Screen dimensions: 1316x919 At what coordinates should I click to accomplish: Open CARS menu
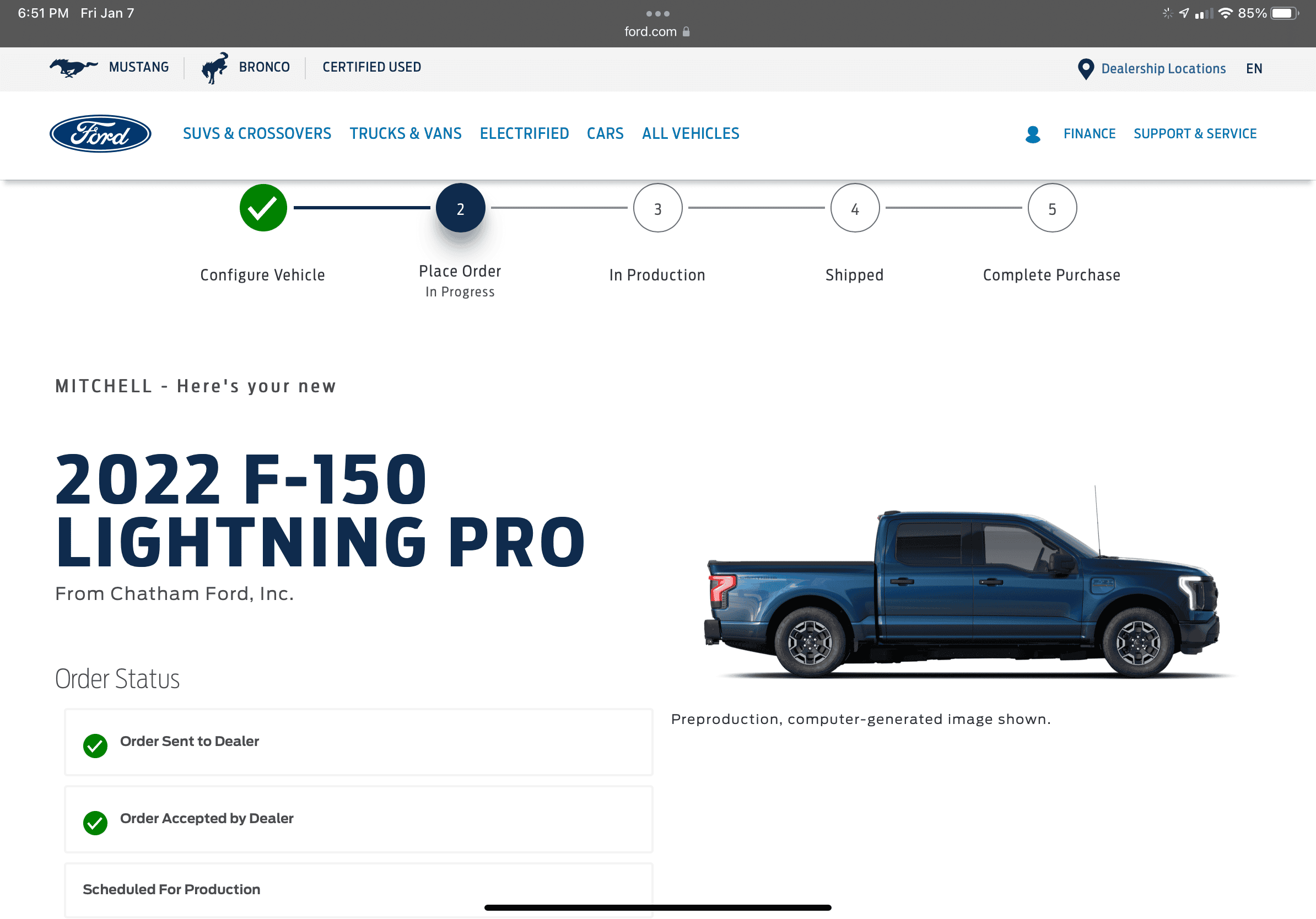point(605,133)
